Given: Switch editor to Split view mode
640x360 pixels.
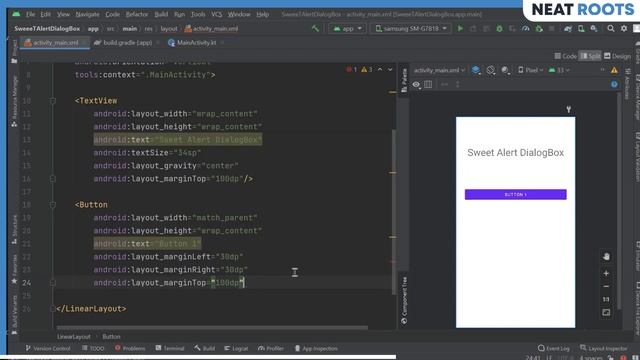Looking at the screenshot, I should click(590, 56).
